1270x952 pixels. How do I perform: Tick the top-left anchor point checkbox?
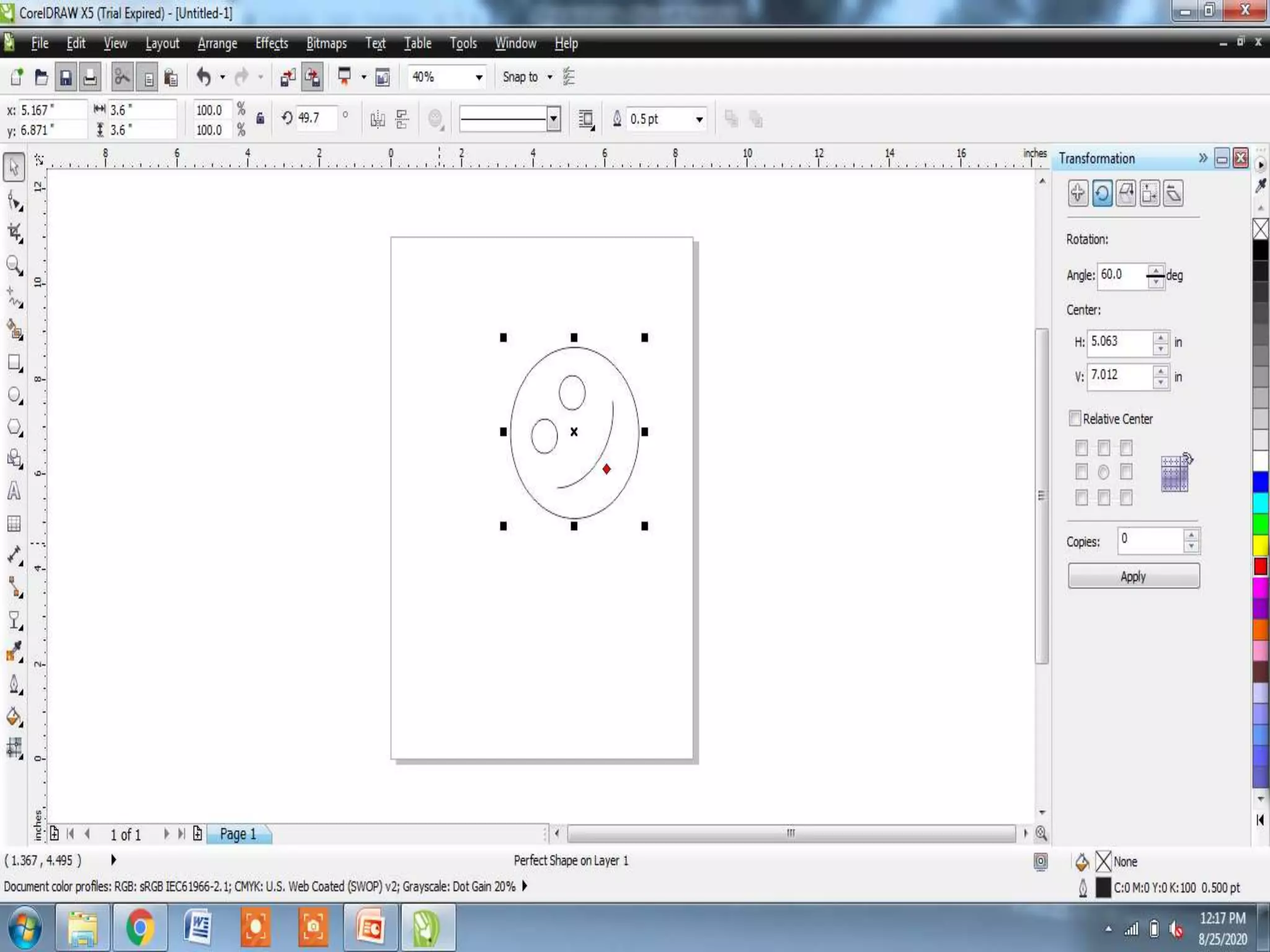[x=1081, y=447]
